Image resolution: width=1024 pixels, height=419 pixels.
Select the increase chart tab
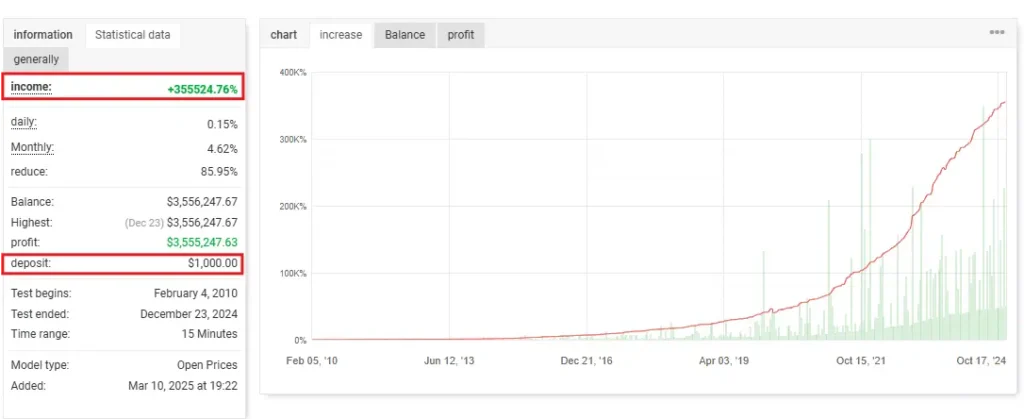[340, 35]
